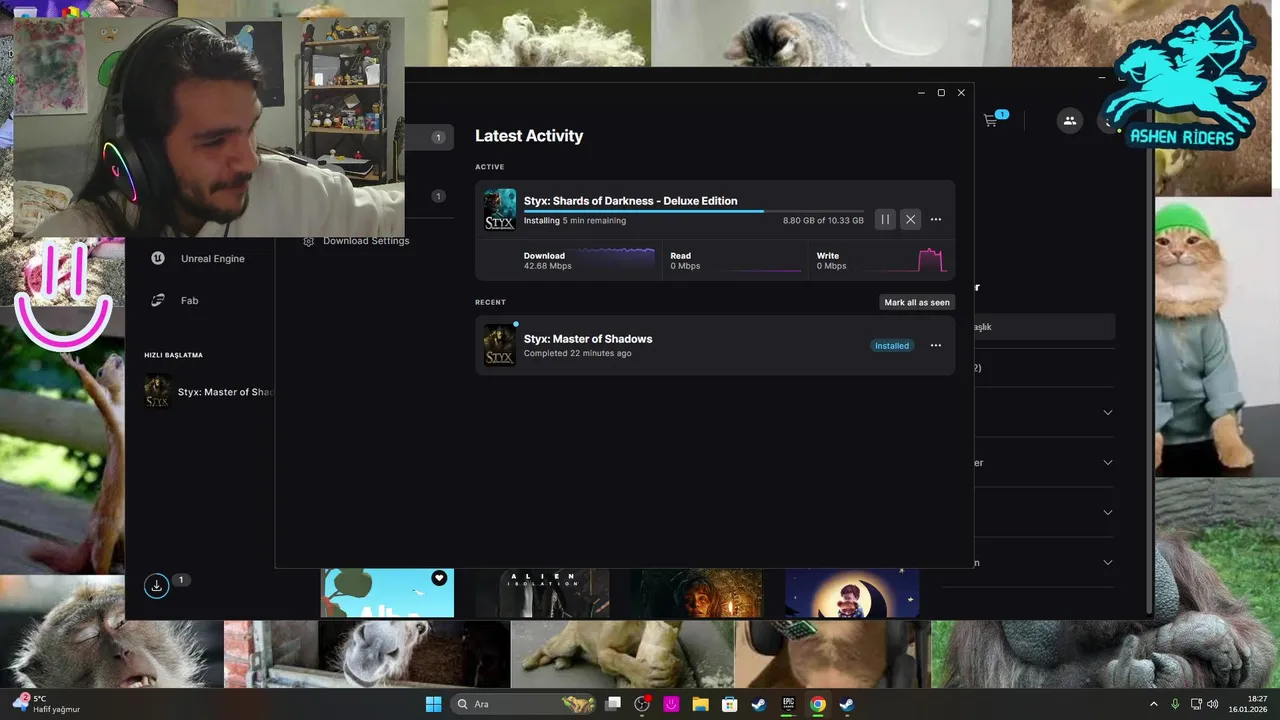1280x720 pixels.
Task: Open the pink smiley app in taskbar
Action: click(671, 704)
